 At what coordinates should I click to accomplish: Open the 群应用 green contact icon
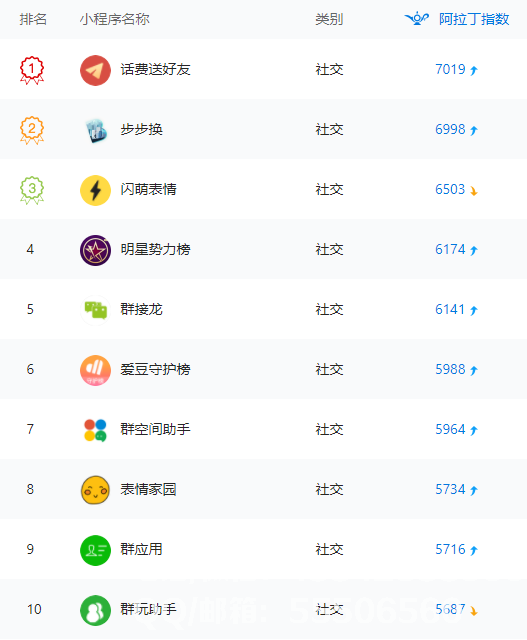tap(95, 550)
